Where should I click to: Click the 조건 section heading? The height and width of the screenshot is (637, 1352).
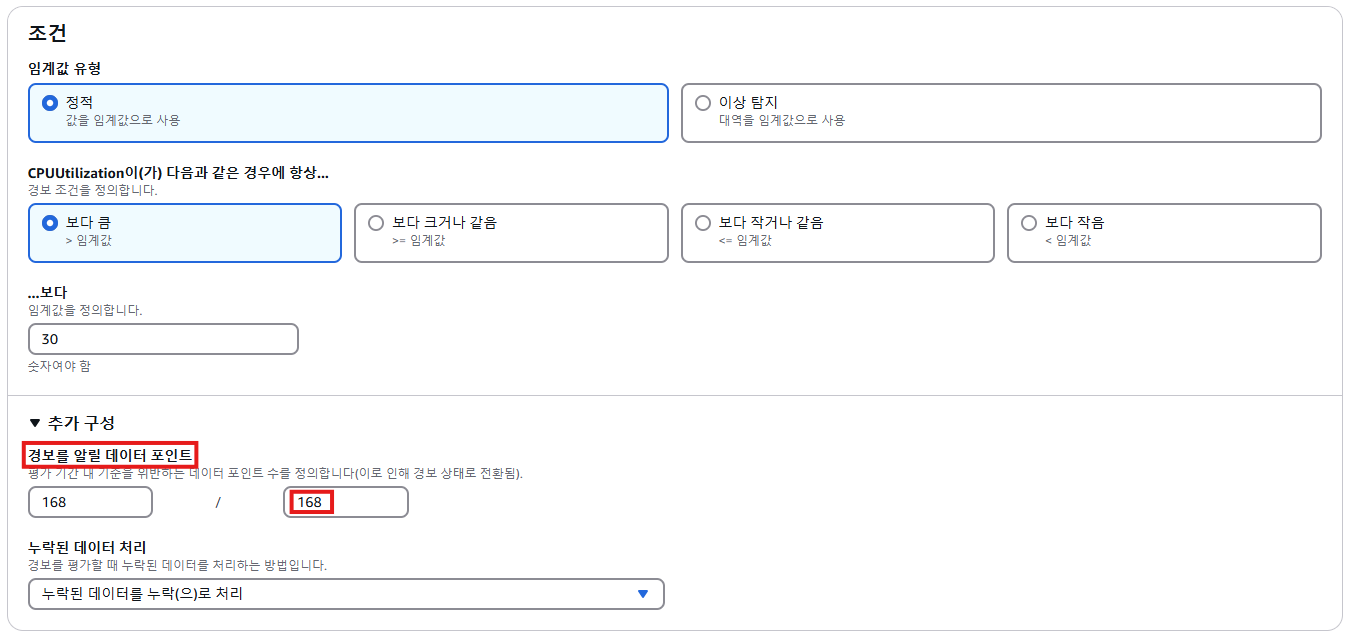point(47,33)
